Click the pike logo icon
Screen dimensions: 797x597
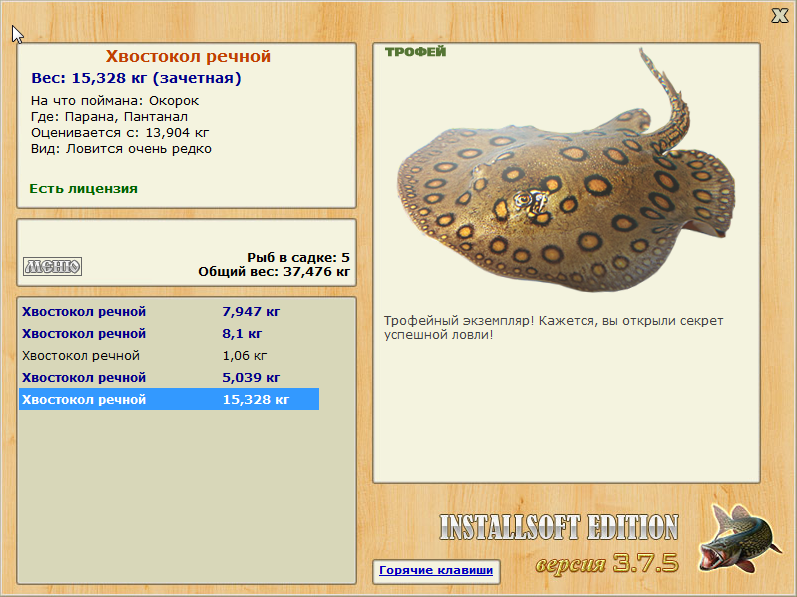click(x=740, y=537)
